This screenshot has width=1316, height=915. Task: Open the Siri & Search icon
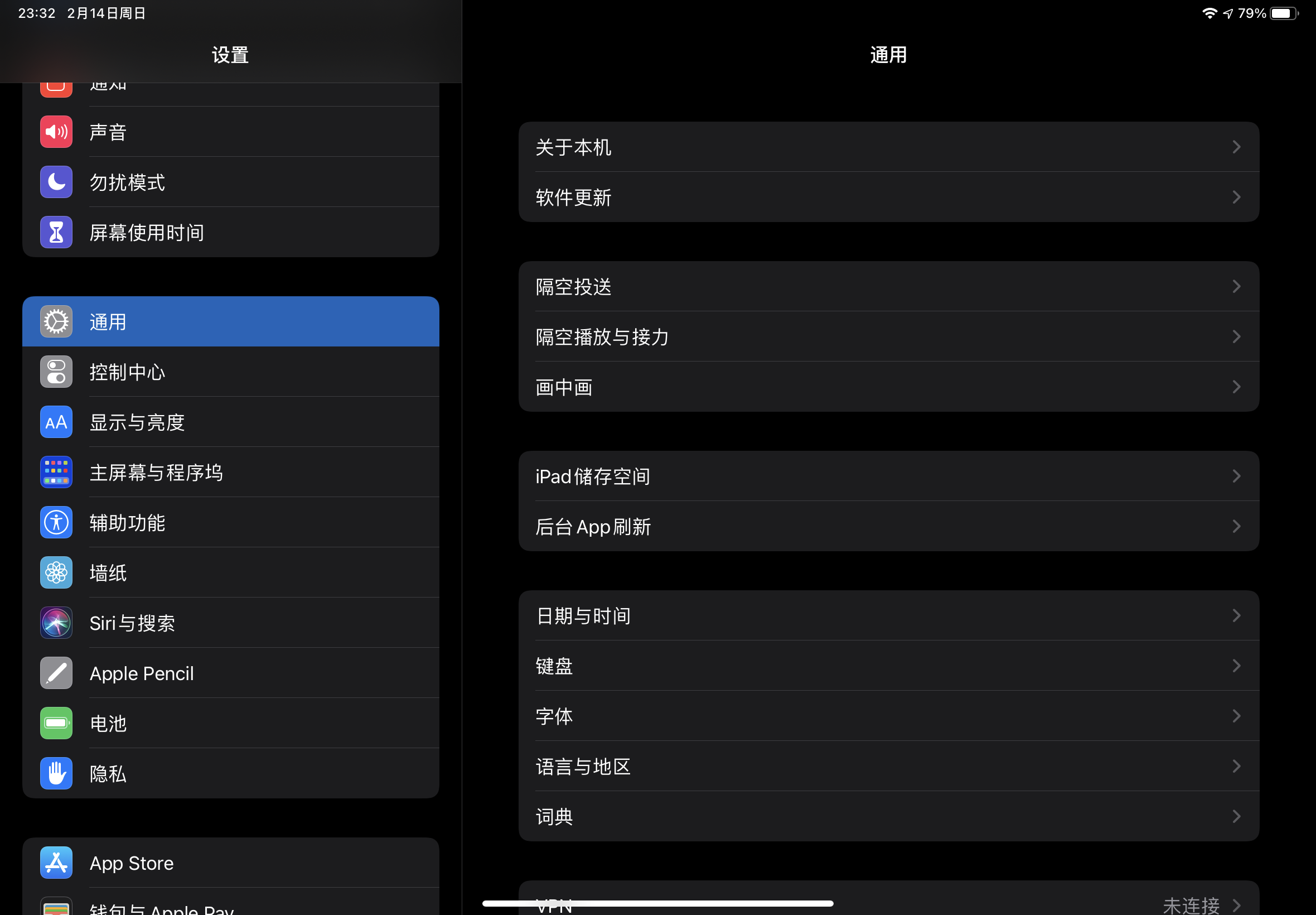[56, 623]
